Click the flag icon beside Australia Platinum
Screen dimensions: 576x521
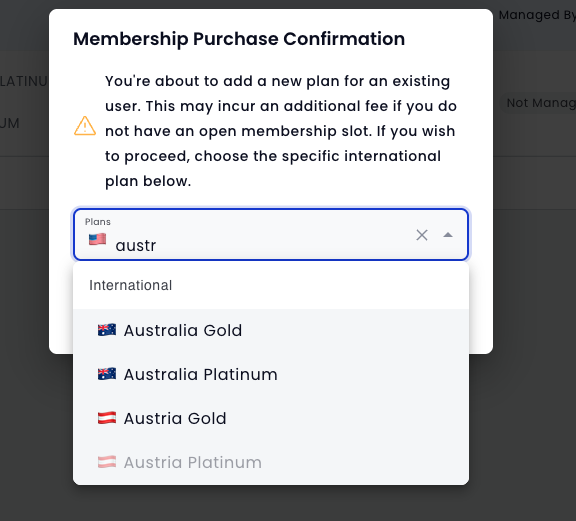point(107,374)
